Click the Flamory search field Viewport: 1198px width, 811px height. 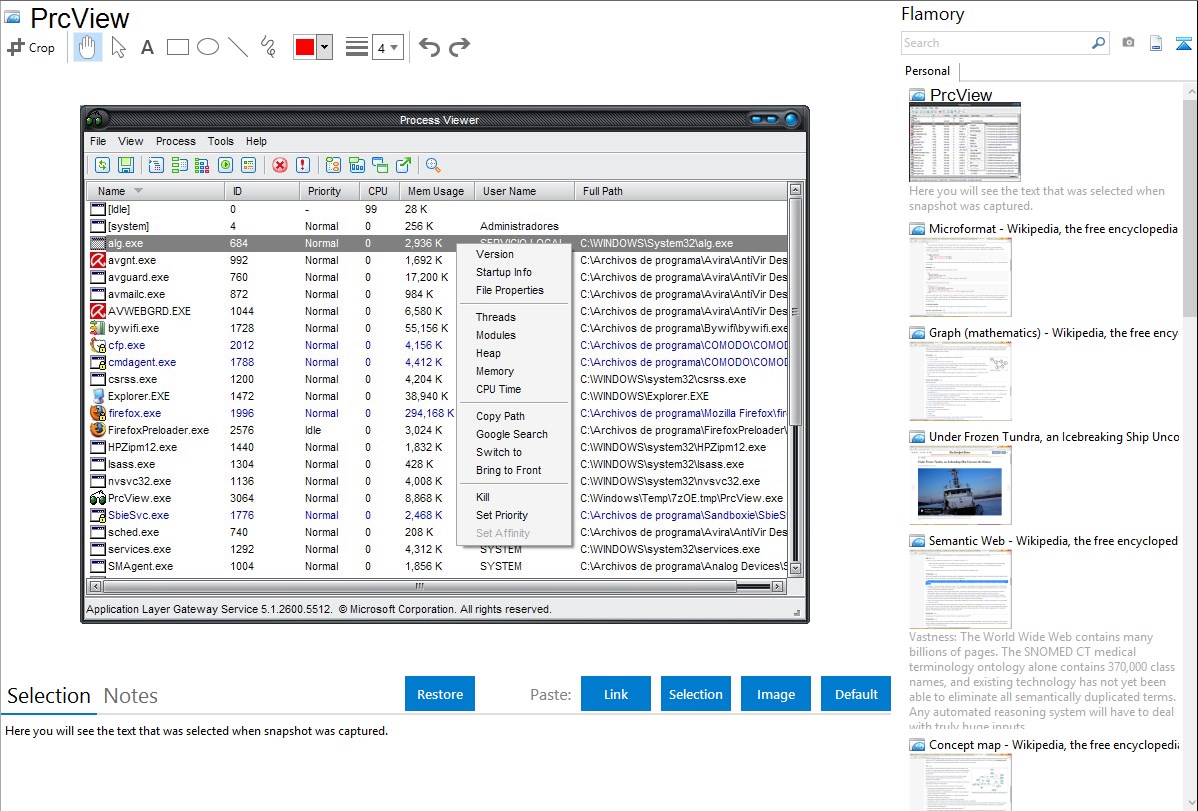995,43
